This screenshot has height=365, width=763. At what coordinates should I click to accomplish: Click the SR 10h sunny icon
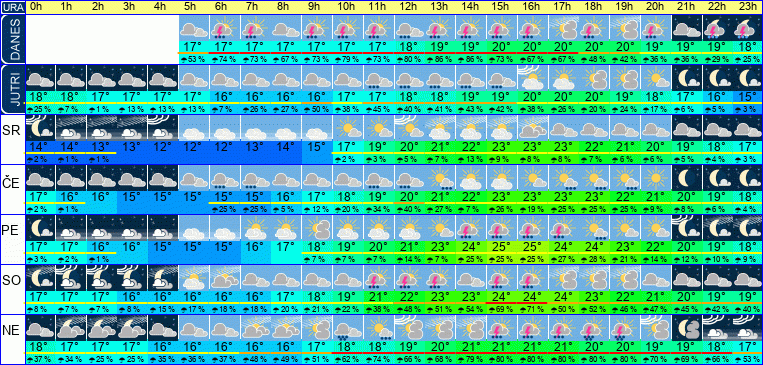pyautogui.click(x=347, y=128)
